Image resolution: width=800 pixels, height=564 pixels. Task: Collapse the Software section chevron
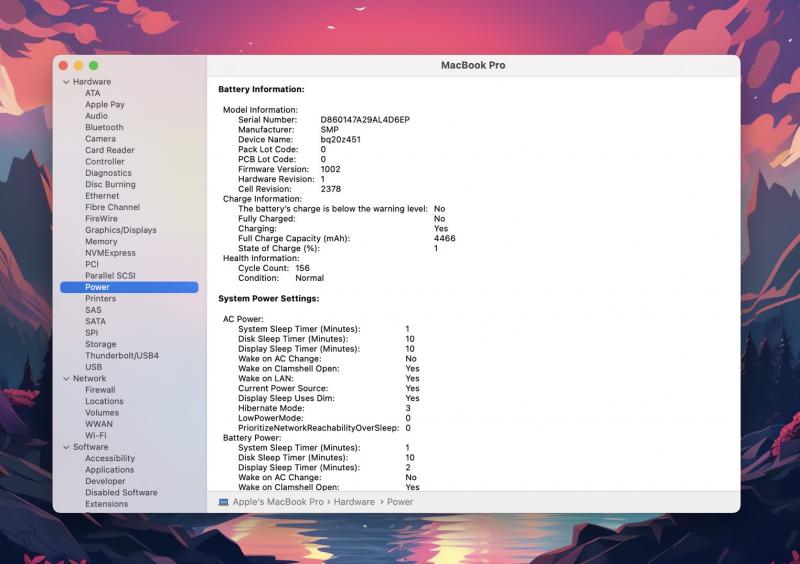click(66, 447)
